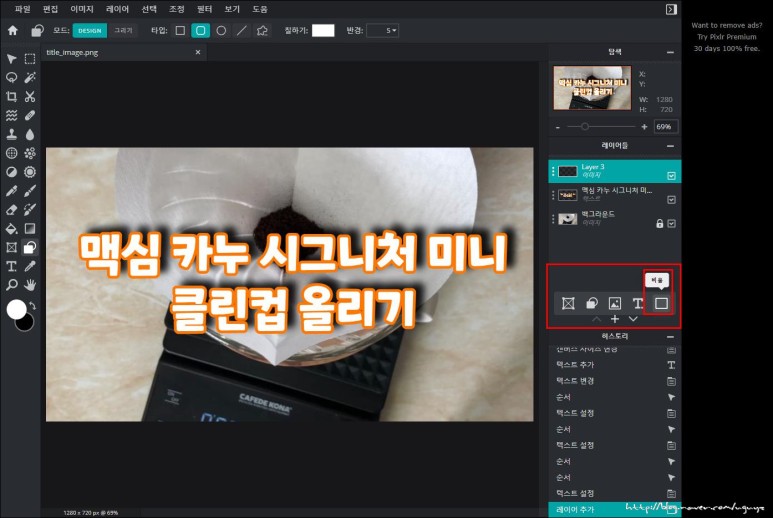This screenshot has height=518, width=773.
Task: Choose the half-circle Dodge/Burn tool
Action: point(11,172)
